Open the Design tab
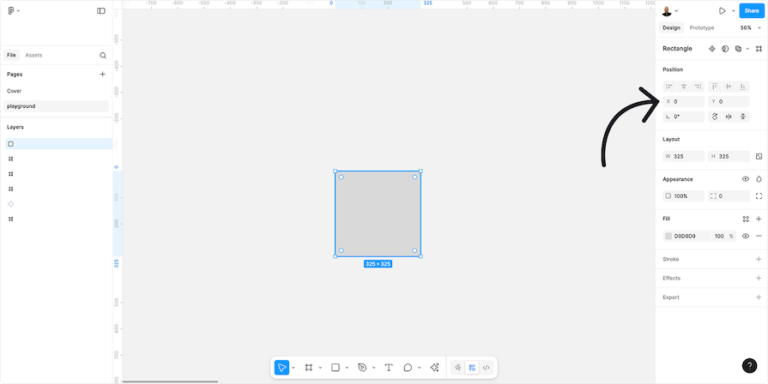The image size is (768, 384). click(x=671, y=28)
